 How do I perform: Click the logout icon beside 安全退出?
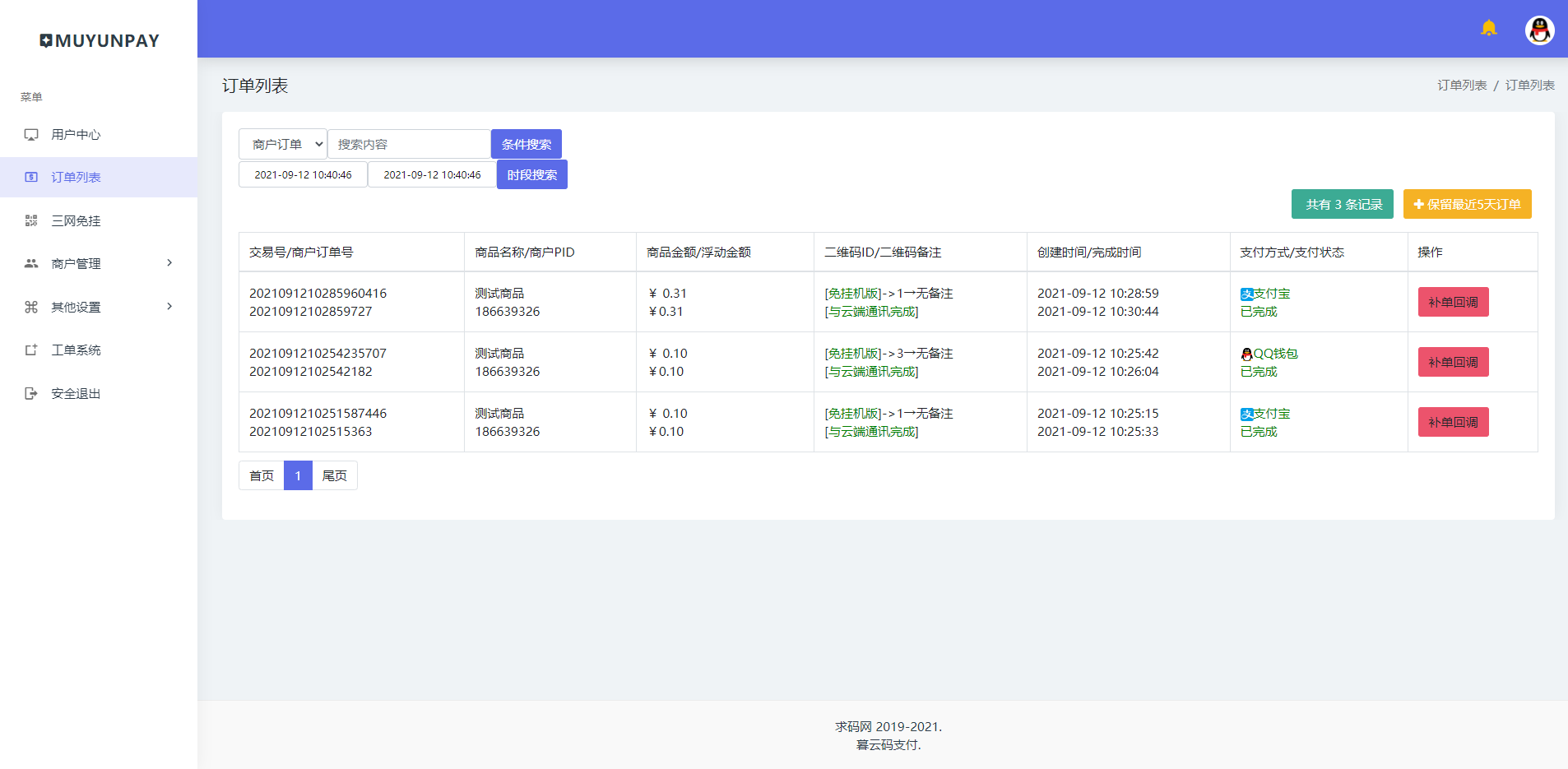pyautogui.click(x=31, y=394)
